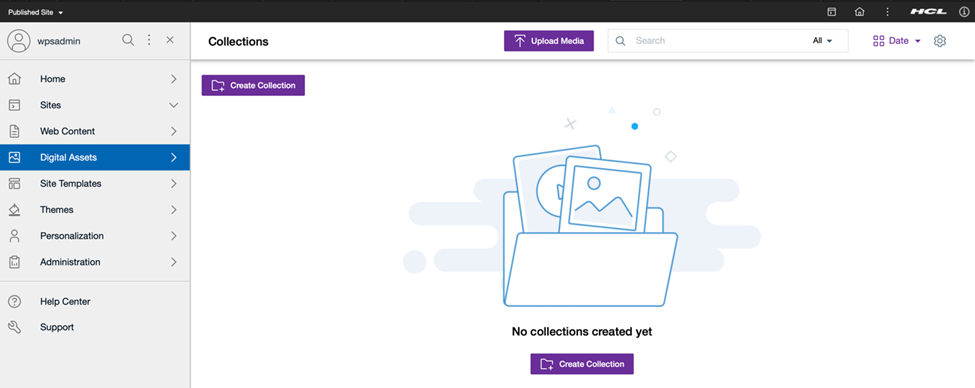Click the grid view icon beside Date
Screen dimensions: 975x388
click(x=879, y=40)
